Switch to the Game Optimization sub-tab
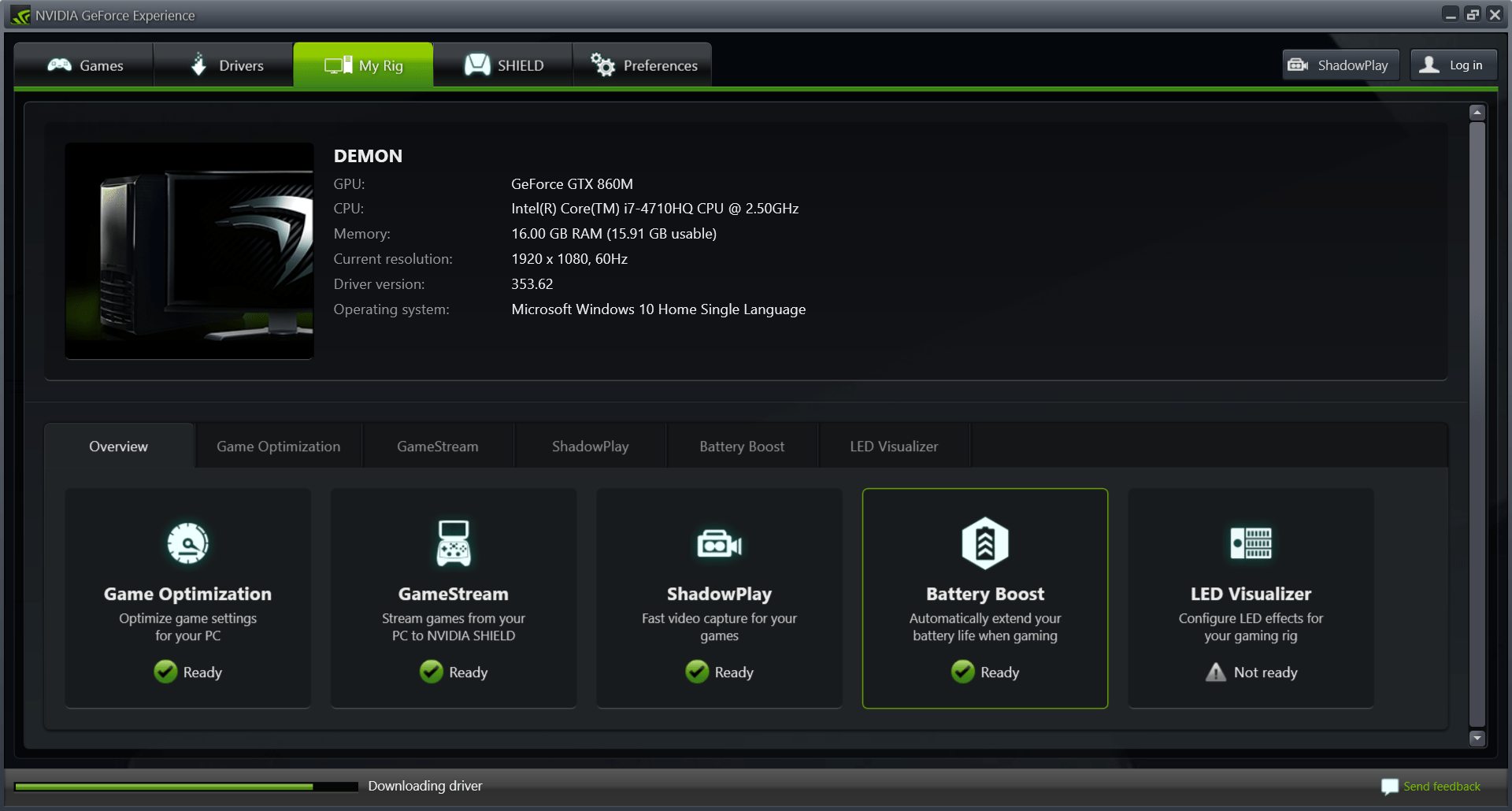This screenshot has height=811, width=1512. pos(279,446)
